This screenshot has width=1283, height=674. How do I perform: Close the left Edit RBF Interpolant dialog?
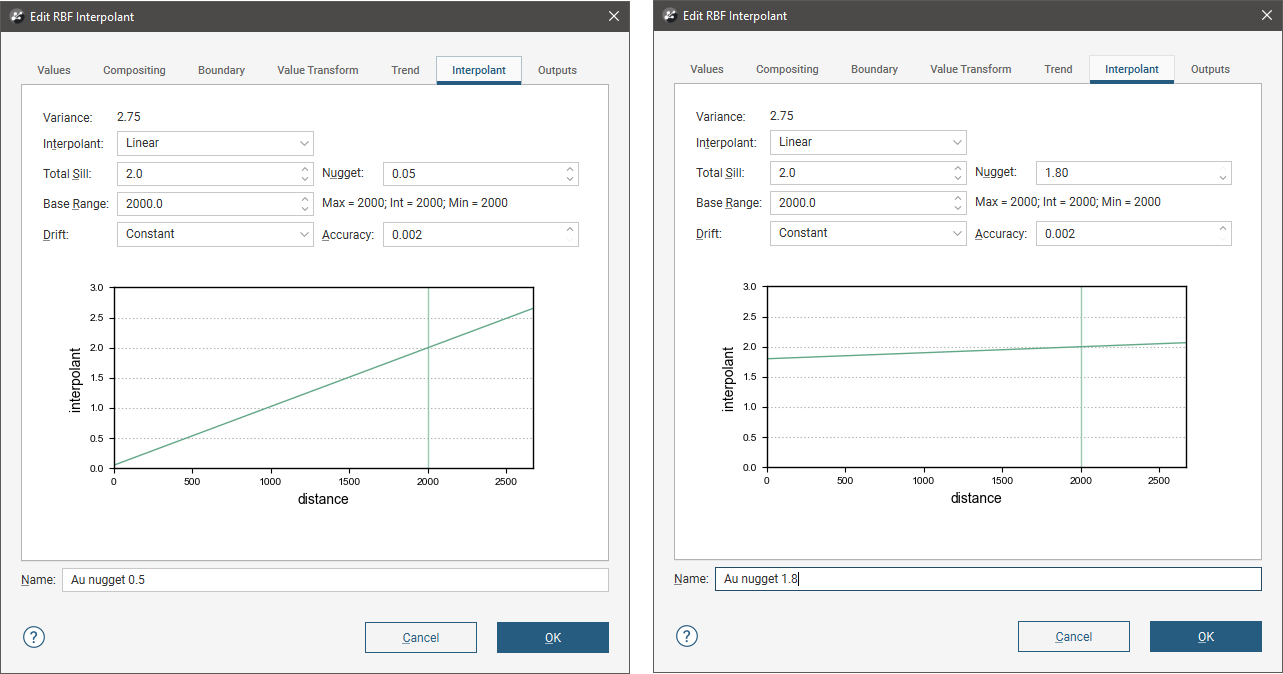[x=614, y=16]
